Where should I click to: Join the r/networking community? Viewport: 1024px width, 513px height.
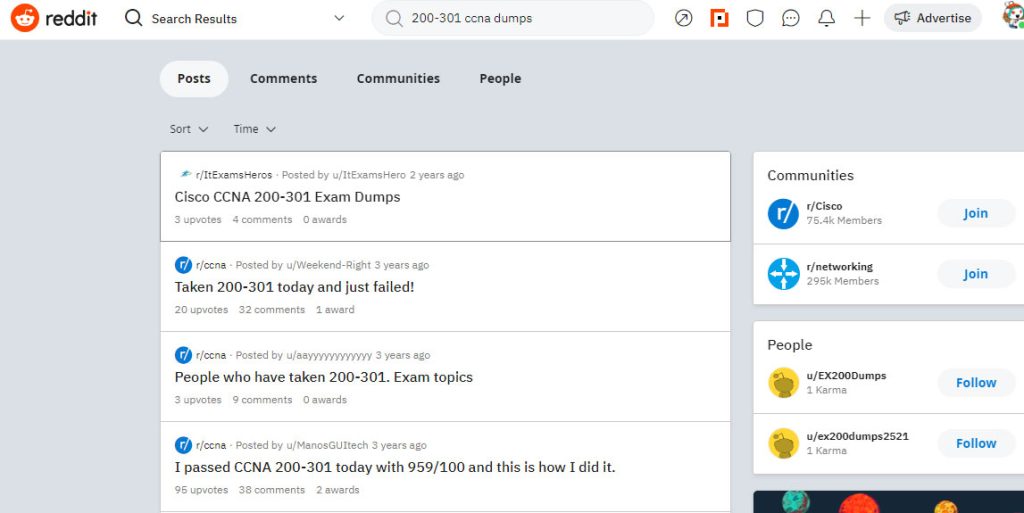click(976, 274)
